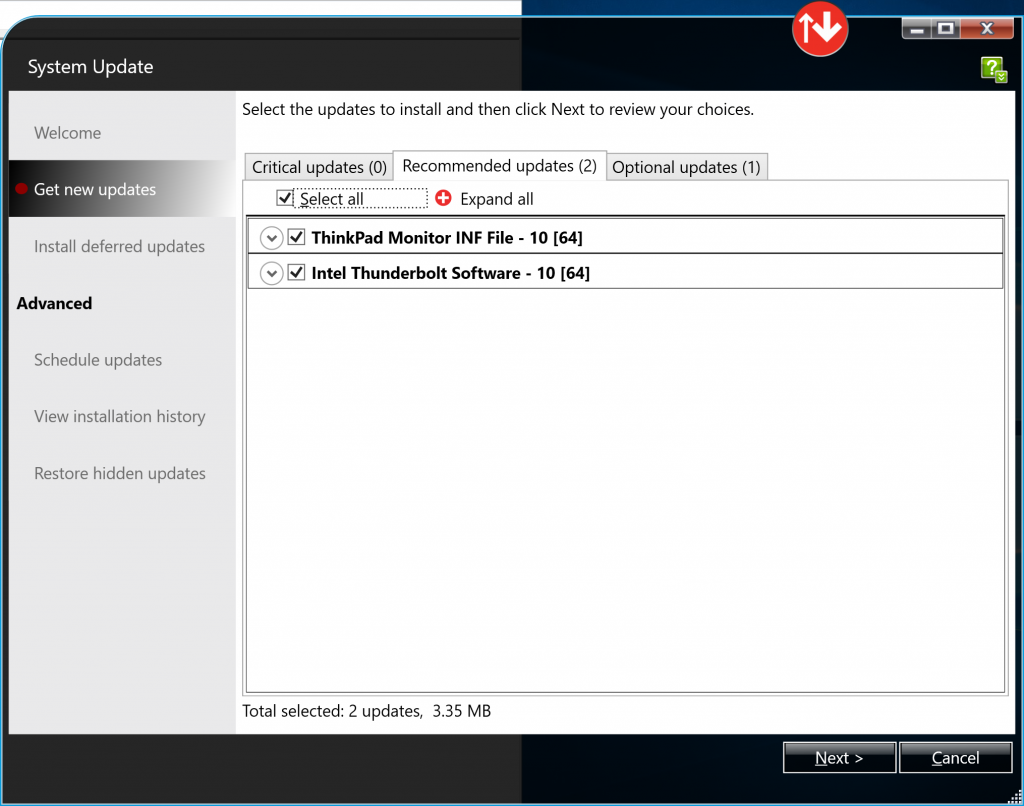Viewport: 1024px width, 806px height.
Task: Minimize the System Update window
Action: (916, 29)
